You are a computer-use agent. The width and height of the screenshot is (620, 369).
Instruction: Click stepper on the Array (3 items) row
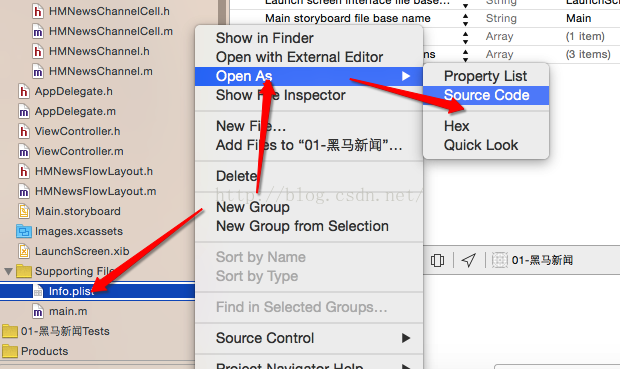coord(465,55)
